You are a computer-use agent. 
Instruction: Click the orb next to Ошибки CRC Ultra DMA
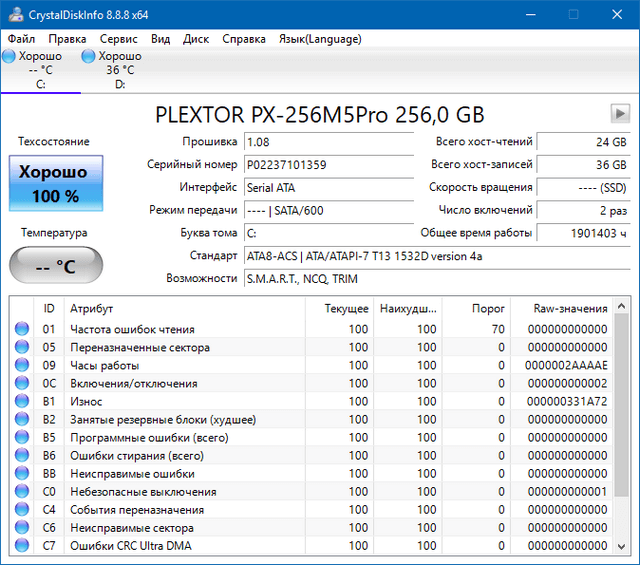click(22, 546)
